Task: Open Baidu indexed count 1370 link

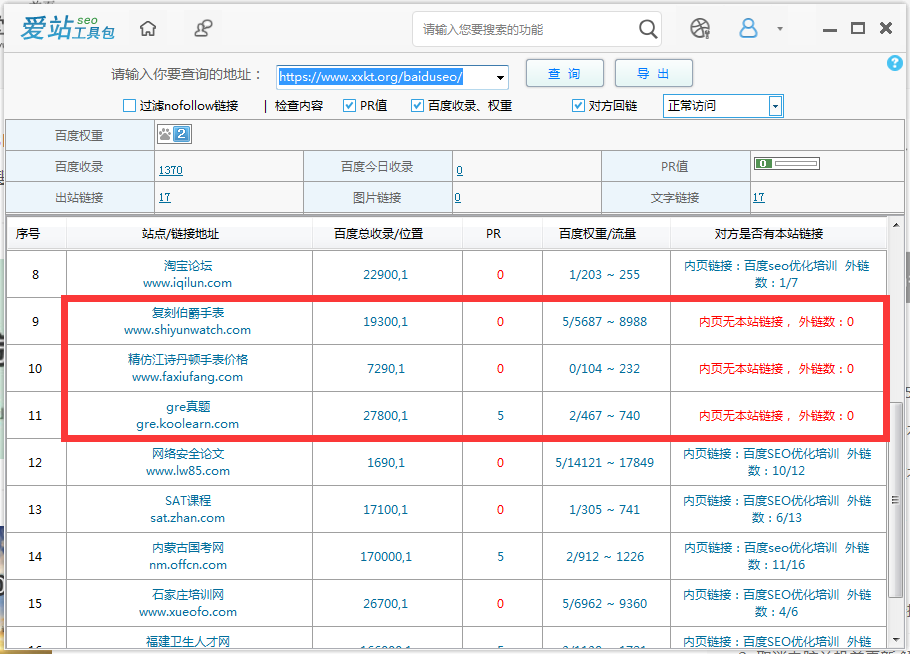Action: (171, 170)
